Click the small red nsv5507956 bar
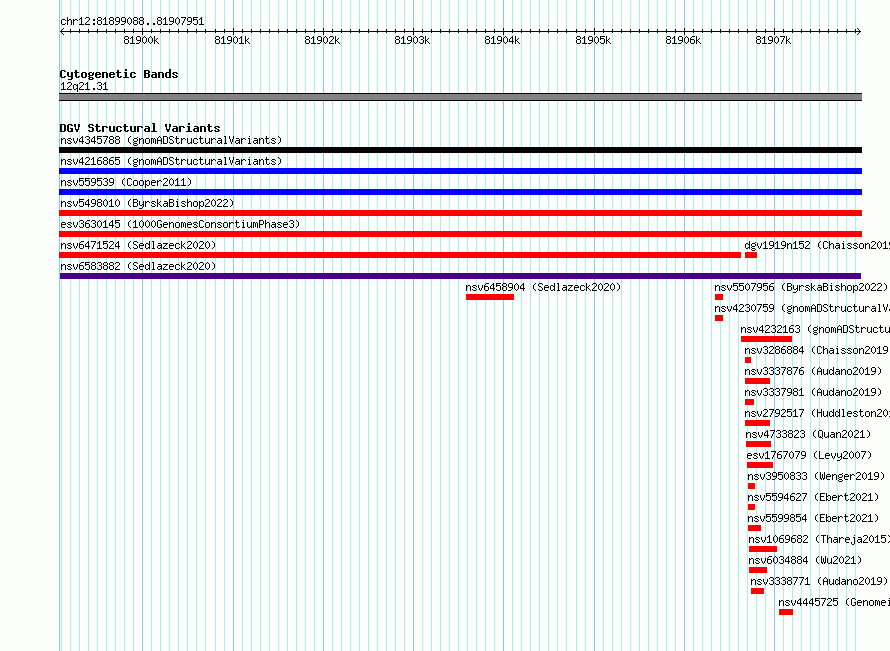This screenshot has height=651, width=890. click(x=719, y=297)
